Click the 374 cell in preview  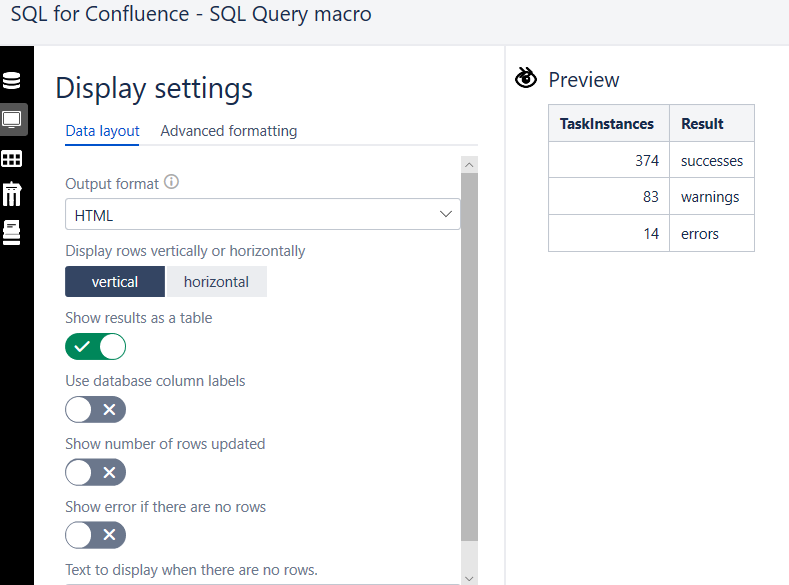click(x=609, y=160)
